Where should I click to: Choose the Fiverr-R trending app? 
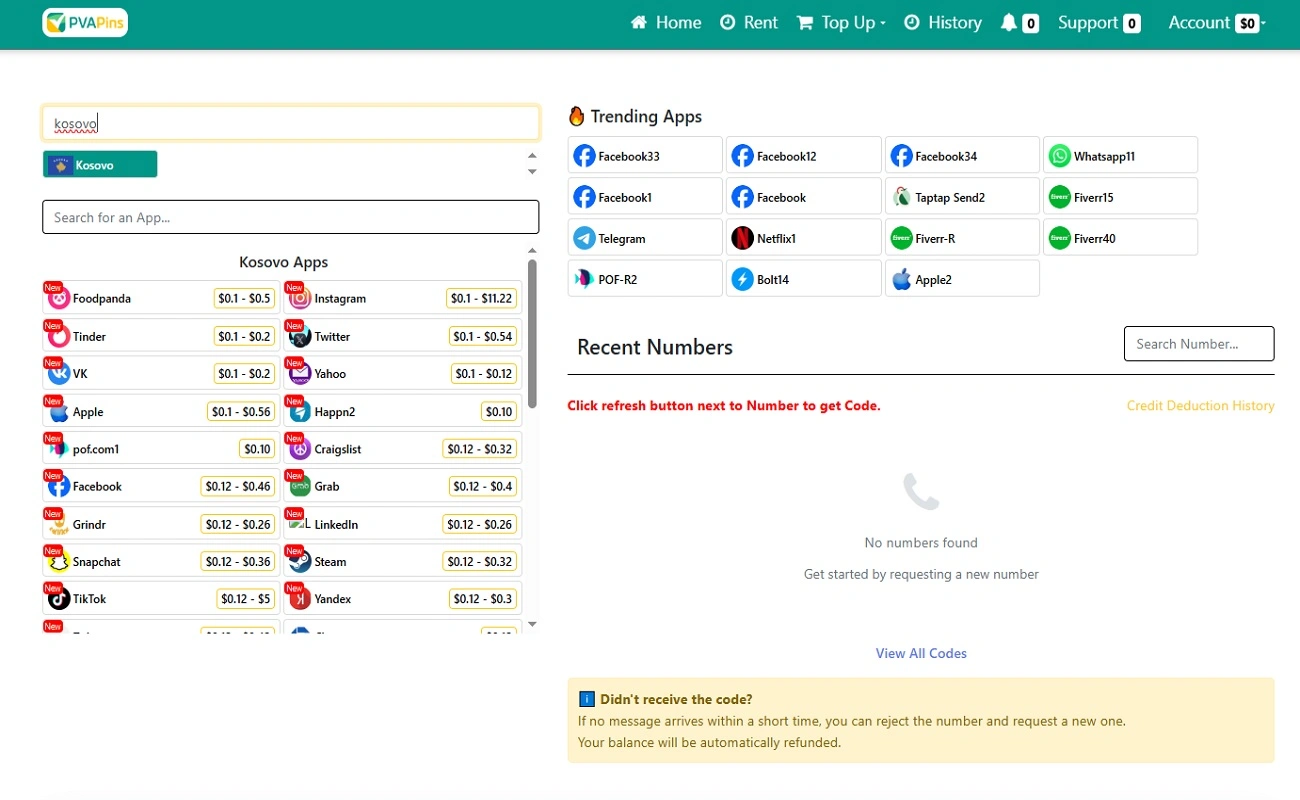click(962, 238)
